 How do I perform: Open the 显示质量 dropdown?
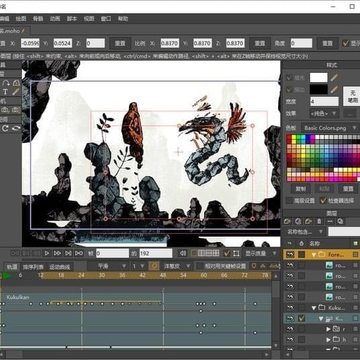(259, 253)
